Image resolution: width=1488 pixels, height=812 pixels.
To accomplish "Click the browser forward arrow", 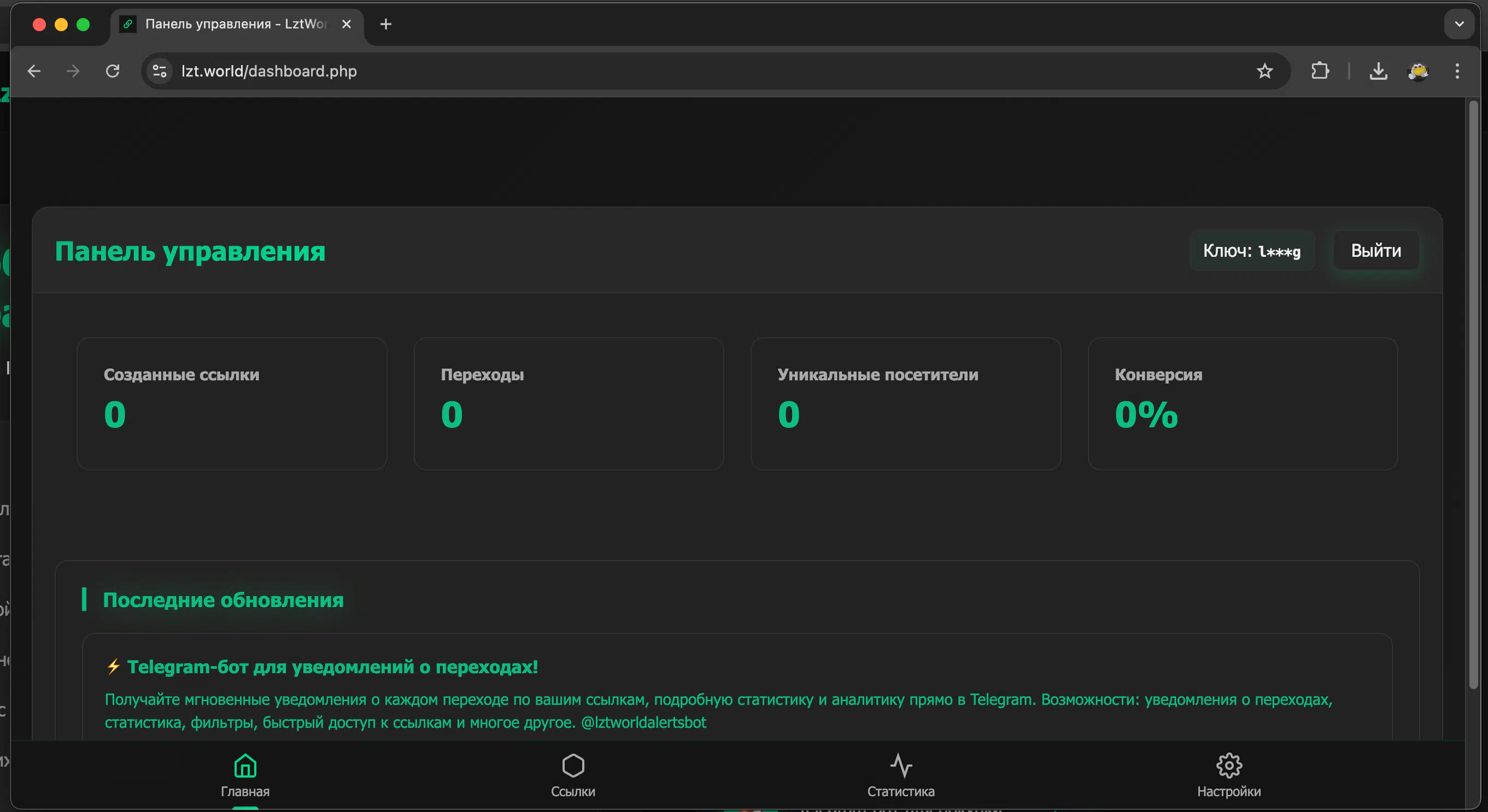I will click(73, 71).
